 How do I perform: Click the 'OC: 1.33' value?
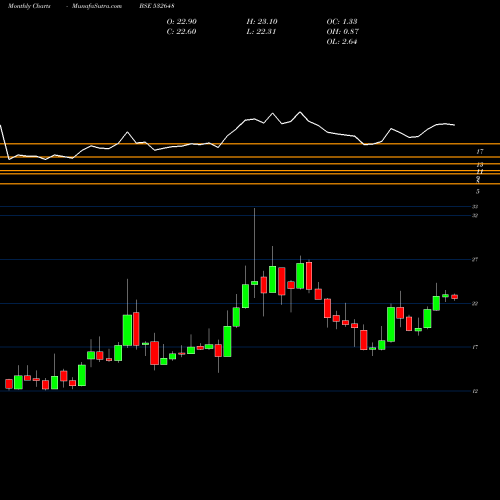coord(342,22)
